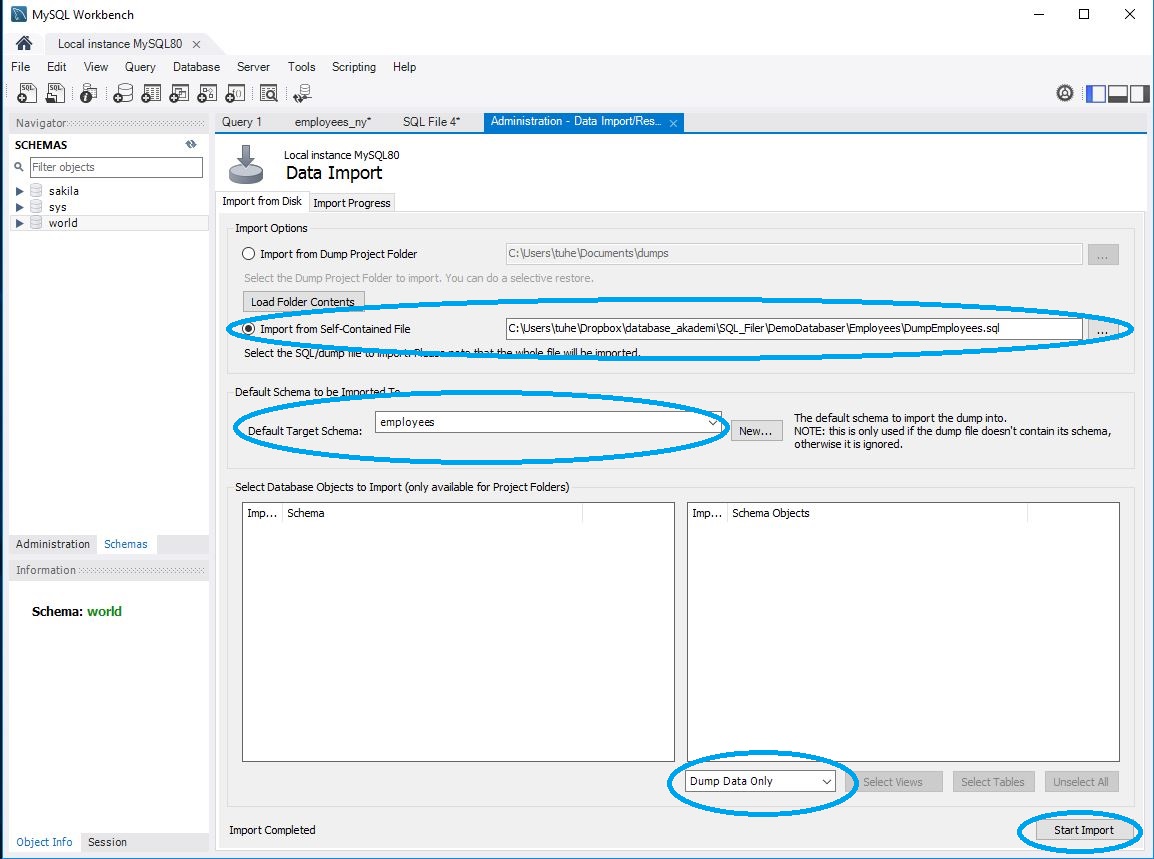Open the object inspector info icon
1154x859 pixels.
pyautogui.click(x=88, y=93)
